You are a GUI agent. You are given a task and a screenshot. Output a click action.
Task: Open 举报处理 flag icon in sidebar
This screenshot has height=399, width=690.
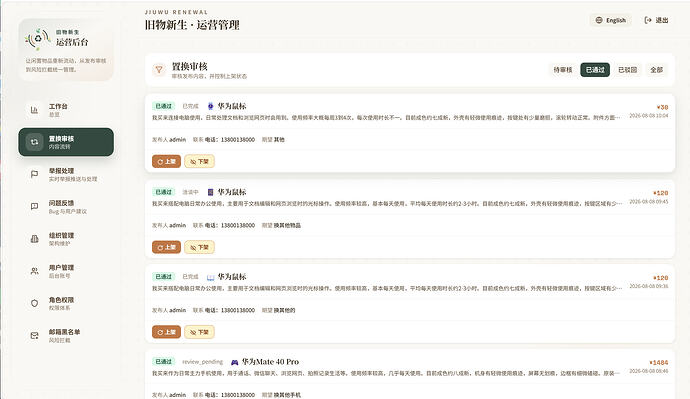(34, 174)
